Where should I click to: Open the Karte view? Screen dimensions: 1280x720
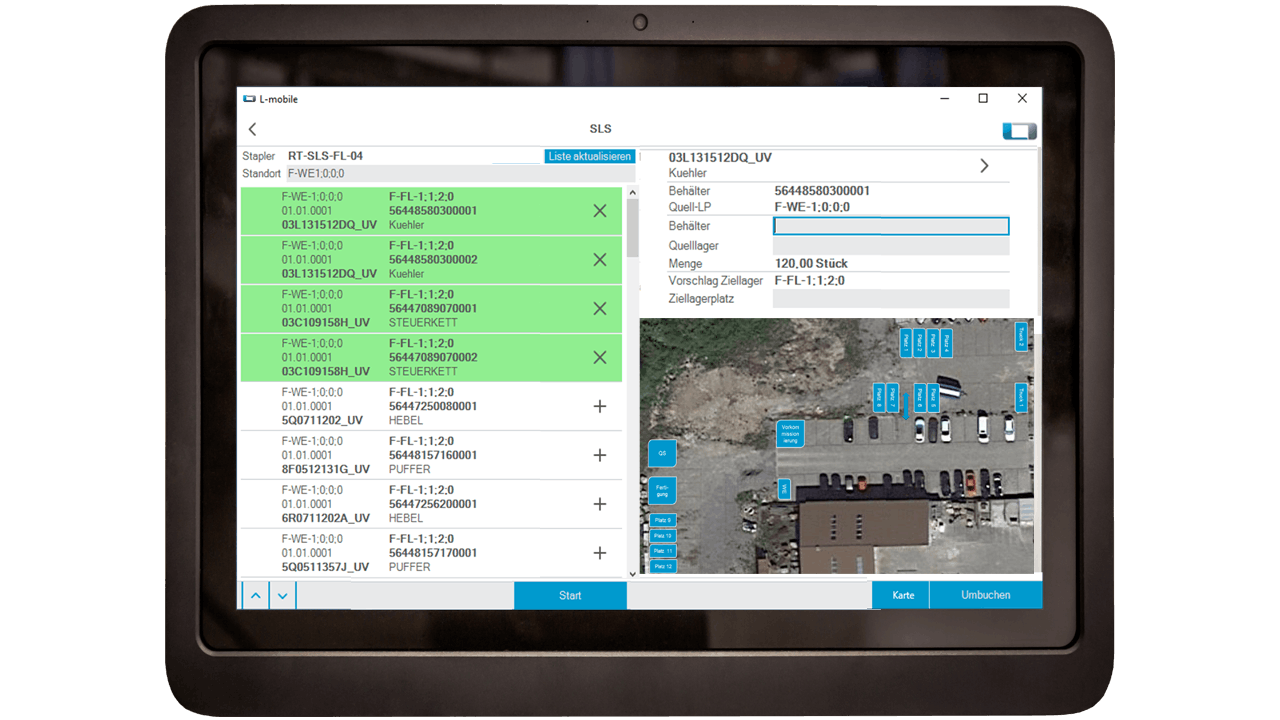tap(902, 595)
